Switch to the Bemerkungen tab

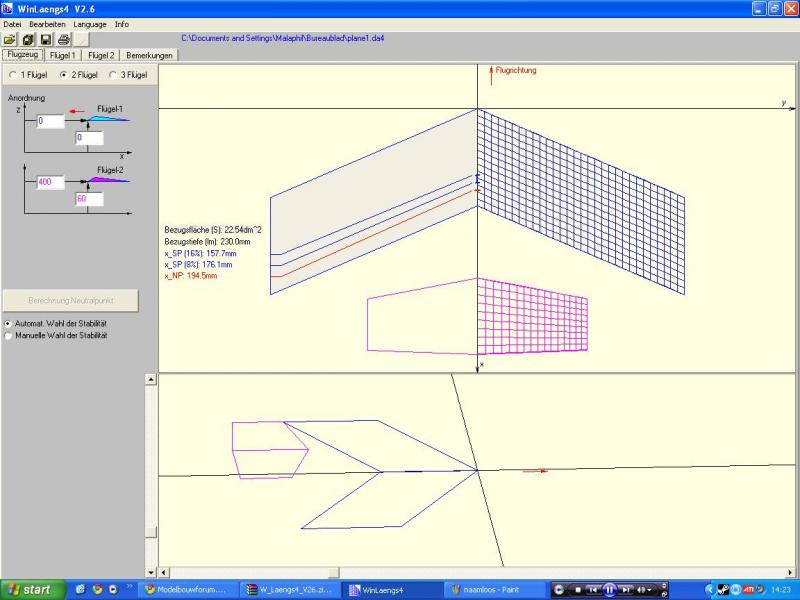[149, 55]
